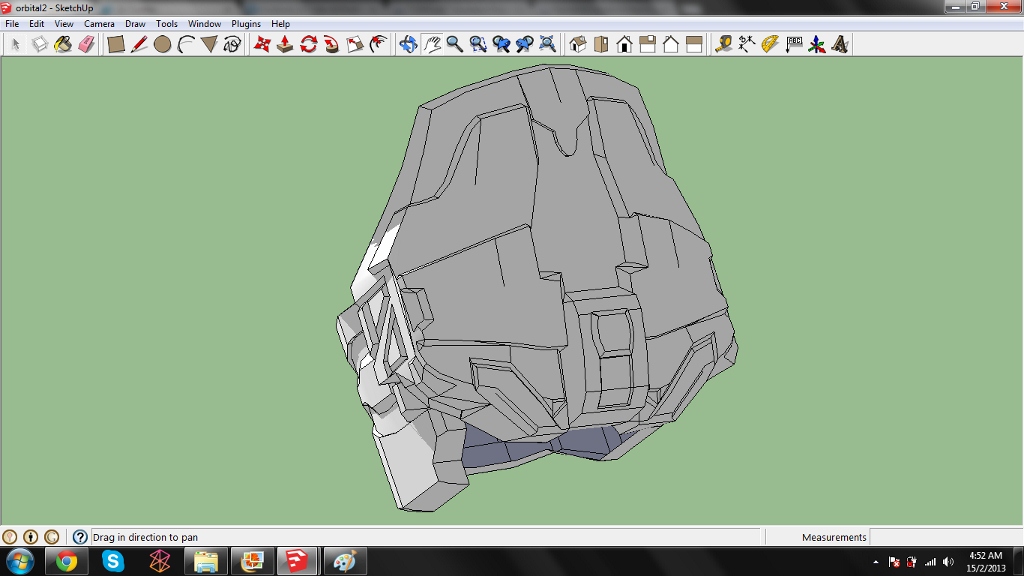Show hidden system tray icons
Viewport: 1024px width, 576px height.
[876, 562]
